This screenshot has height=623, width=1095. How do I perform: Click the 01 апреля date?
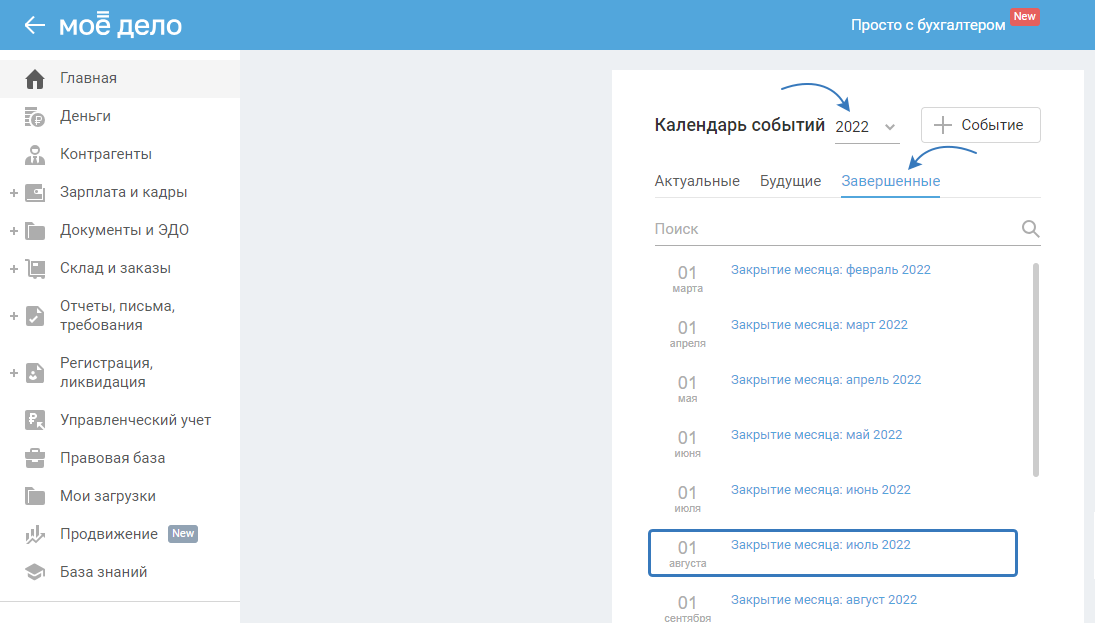[x=687, y=333]
